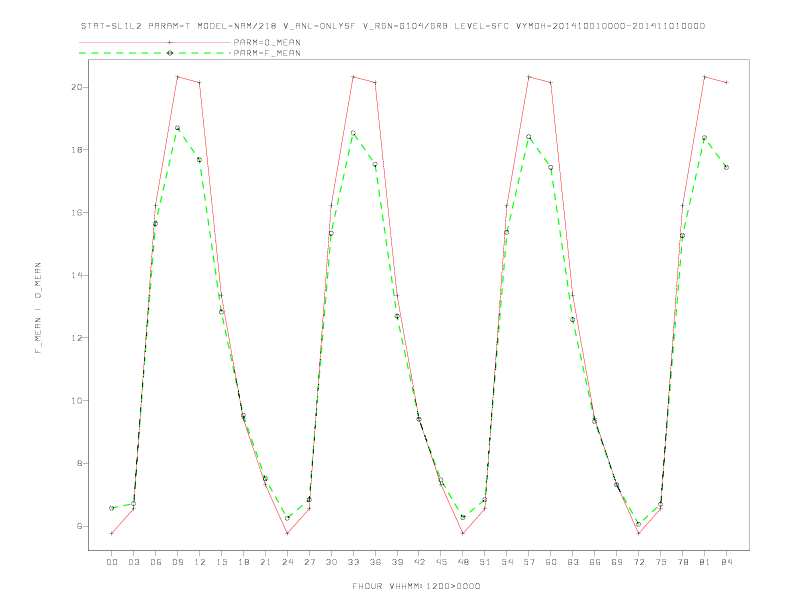
Task: Click the O_MEAN plus marker at hour 48
Action: coord(463,533)
